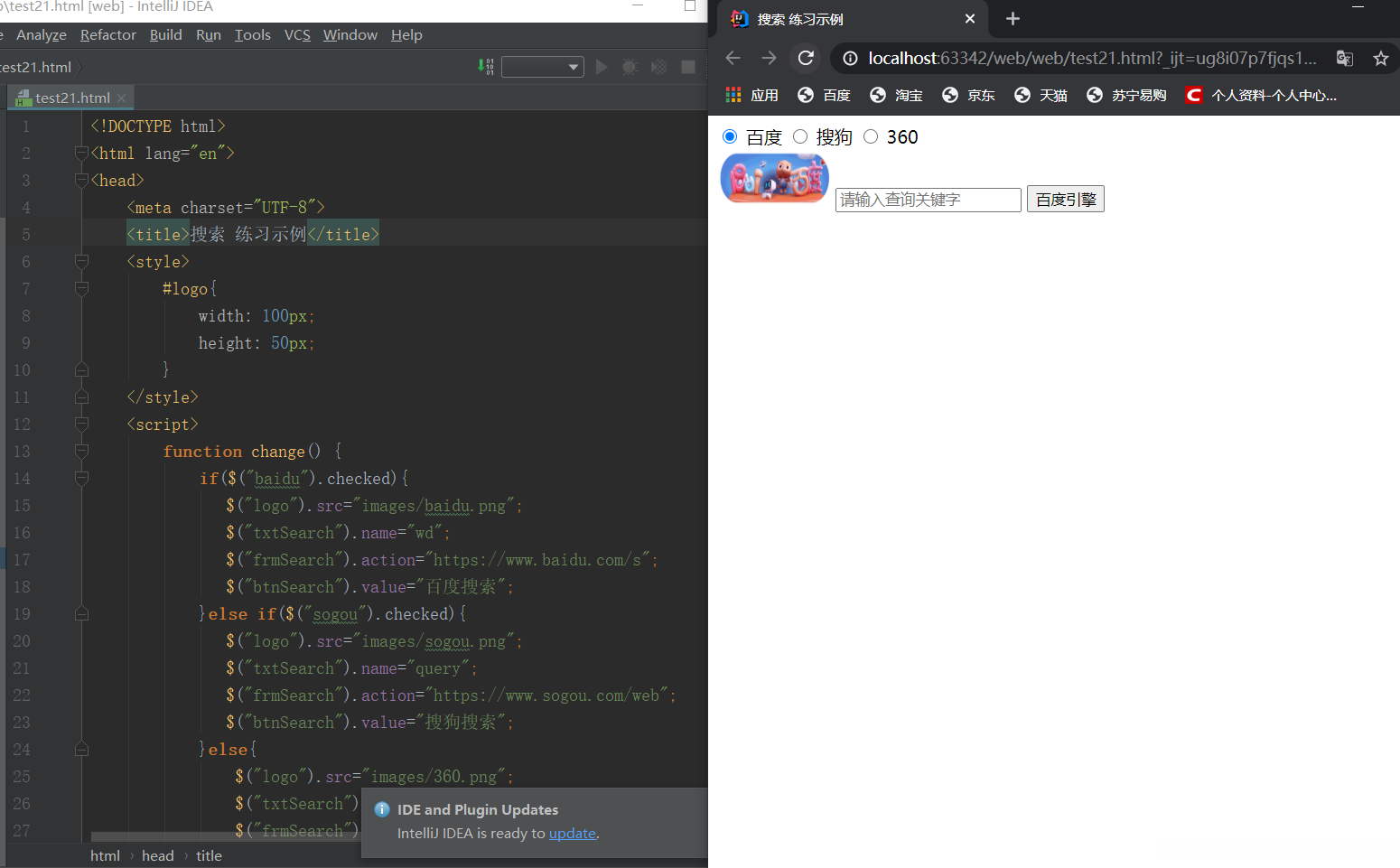Click the search keyword input field
The width and height of the screenshot is (1400, 868).
pyautogui.click(x=928, y=200)
